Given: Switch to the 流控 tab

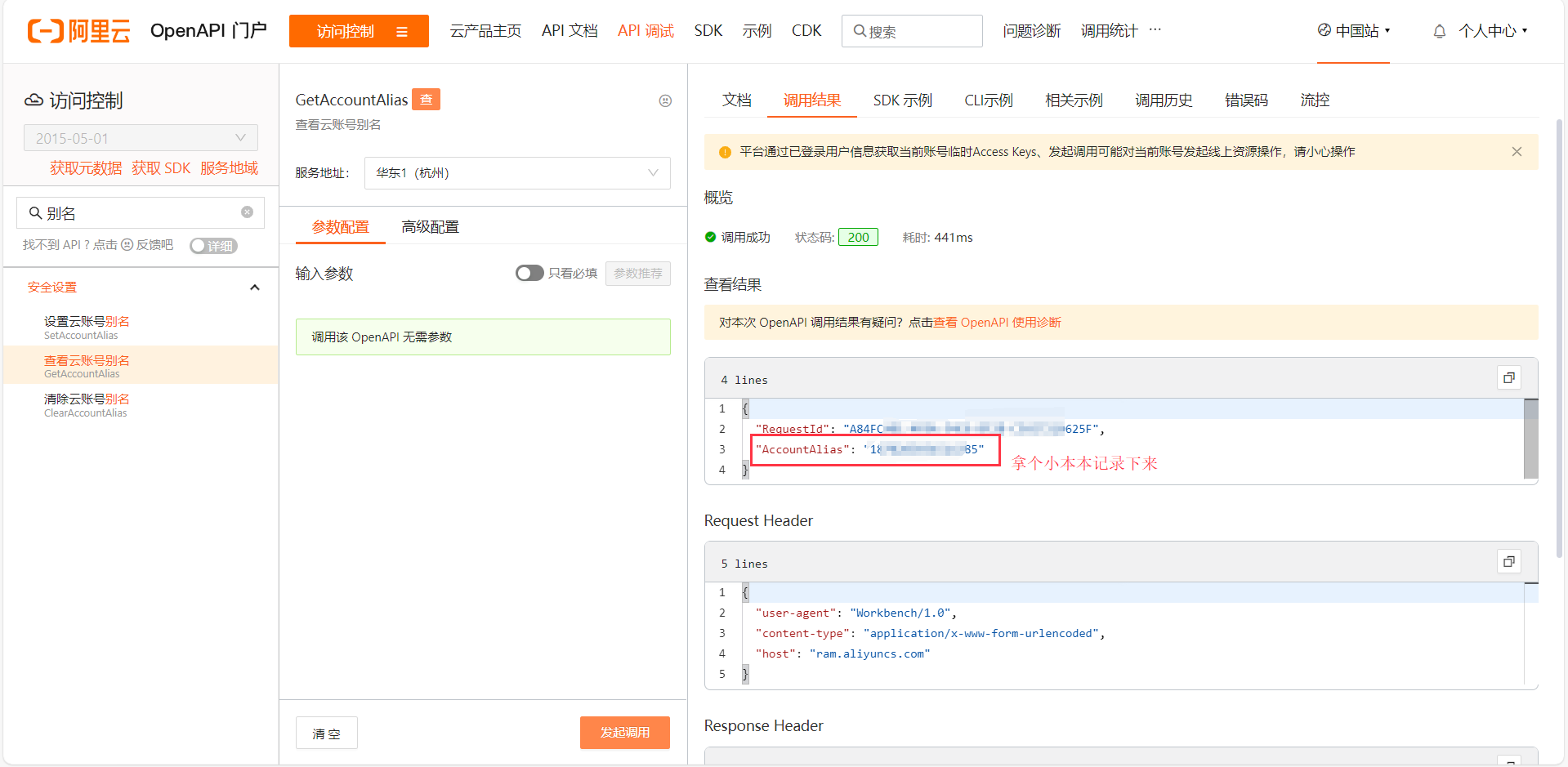Looking at the screenshot, I should [1315, 100].
